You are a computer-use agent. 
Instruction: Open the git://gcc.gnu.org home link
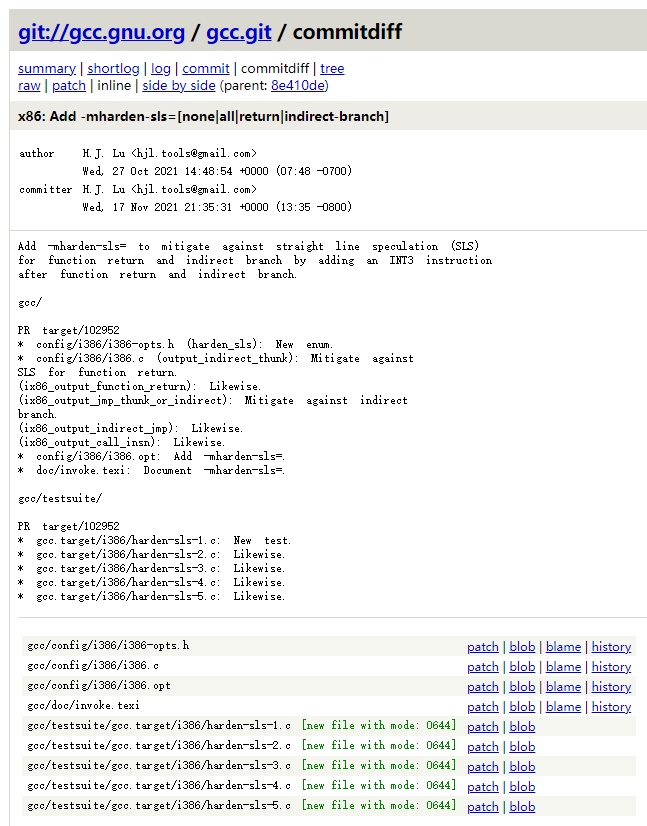click(101, 32)
